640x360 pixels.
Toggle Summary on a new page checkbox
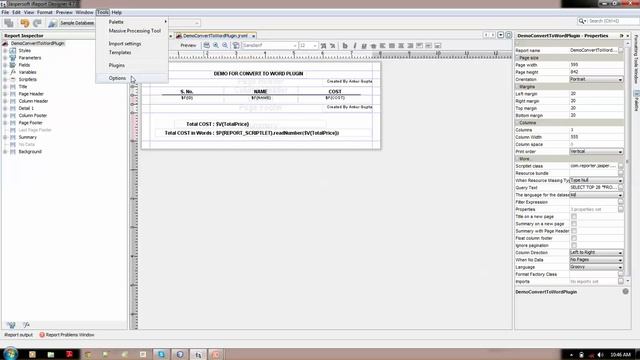coord(574,224)
